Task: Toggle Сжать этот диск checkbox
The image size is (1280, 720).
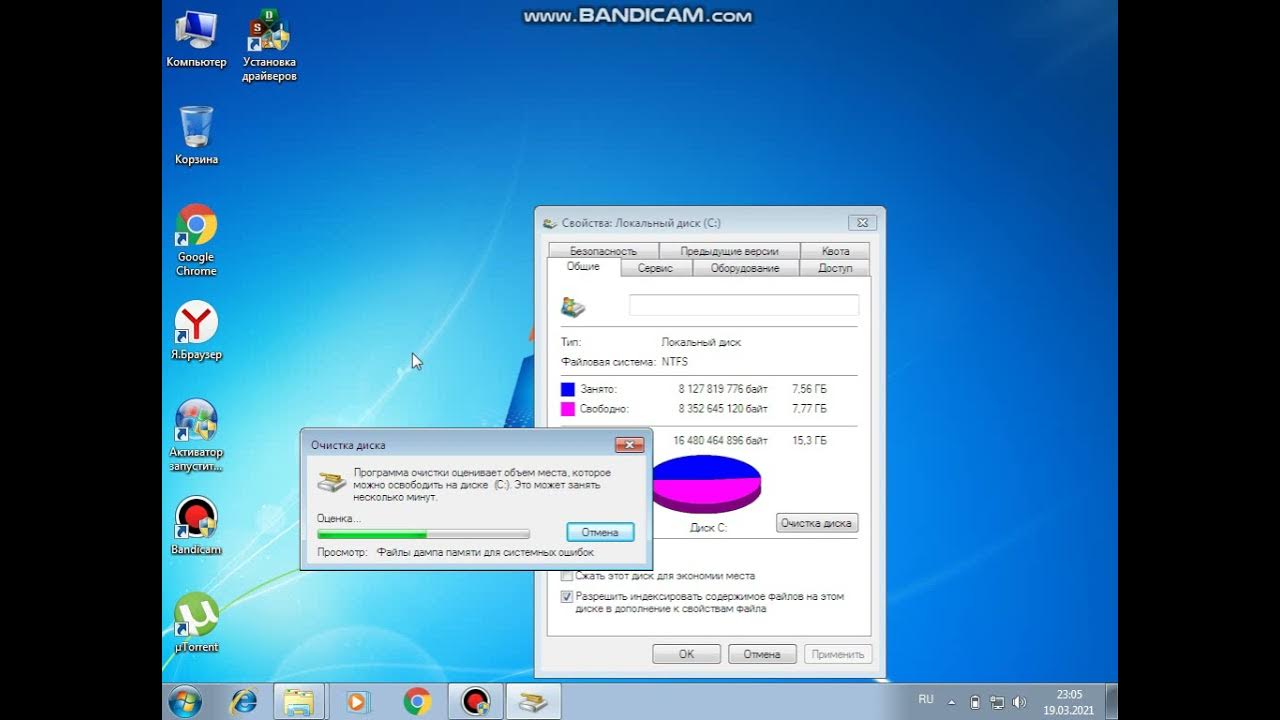Action: [567, 576]
